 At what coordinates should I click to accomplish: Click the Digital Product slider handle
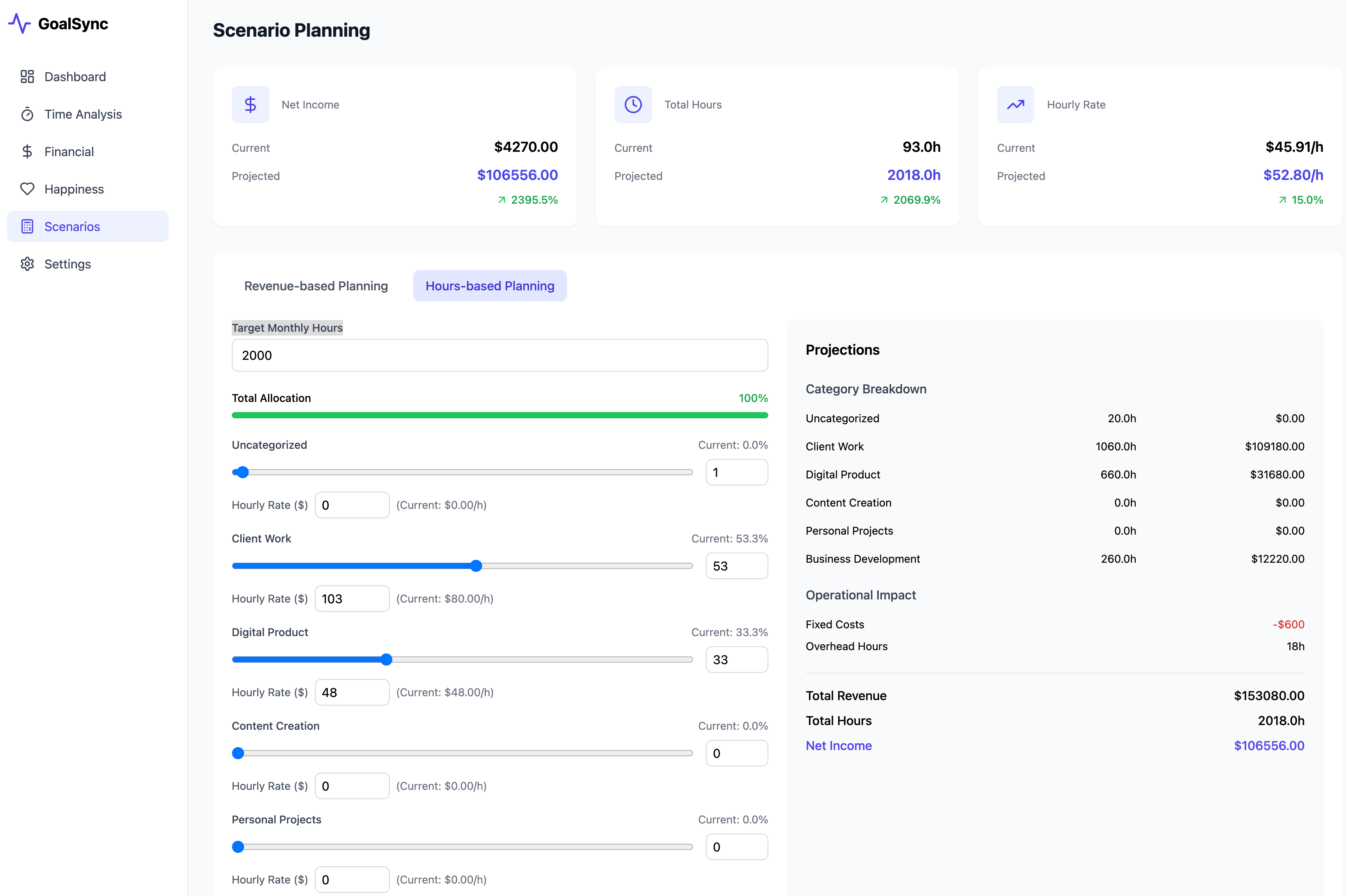pyautogui.click(x=386, y=660)
